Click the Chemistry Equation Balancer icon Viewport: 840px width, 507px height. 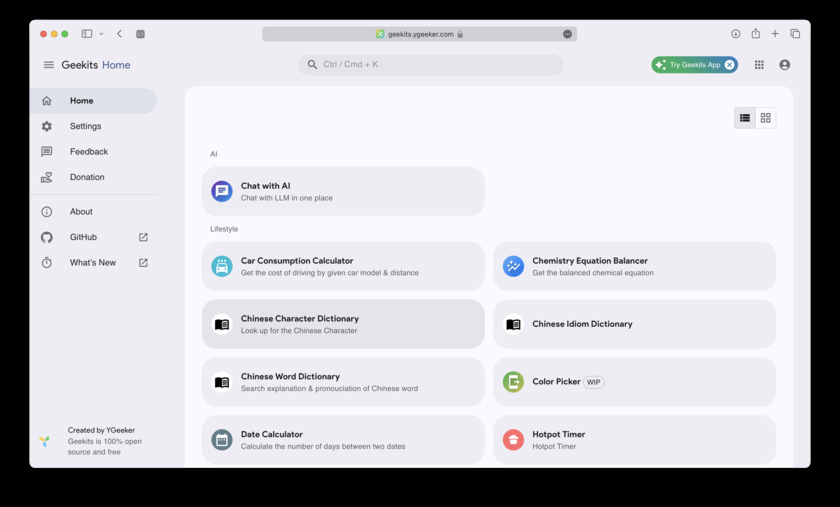[513, 266]
